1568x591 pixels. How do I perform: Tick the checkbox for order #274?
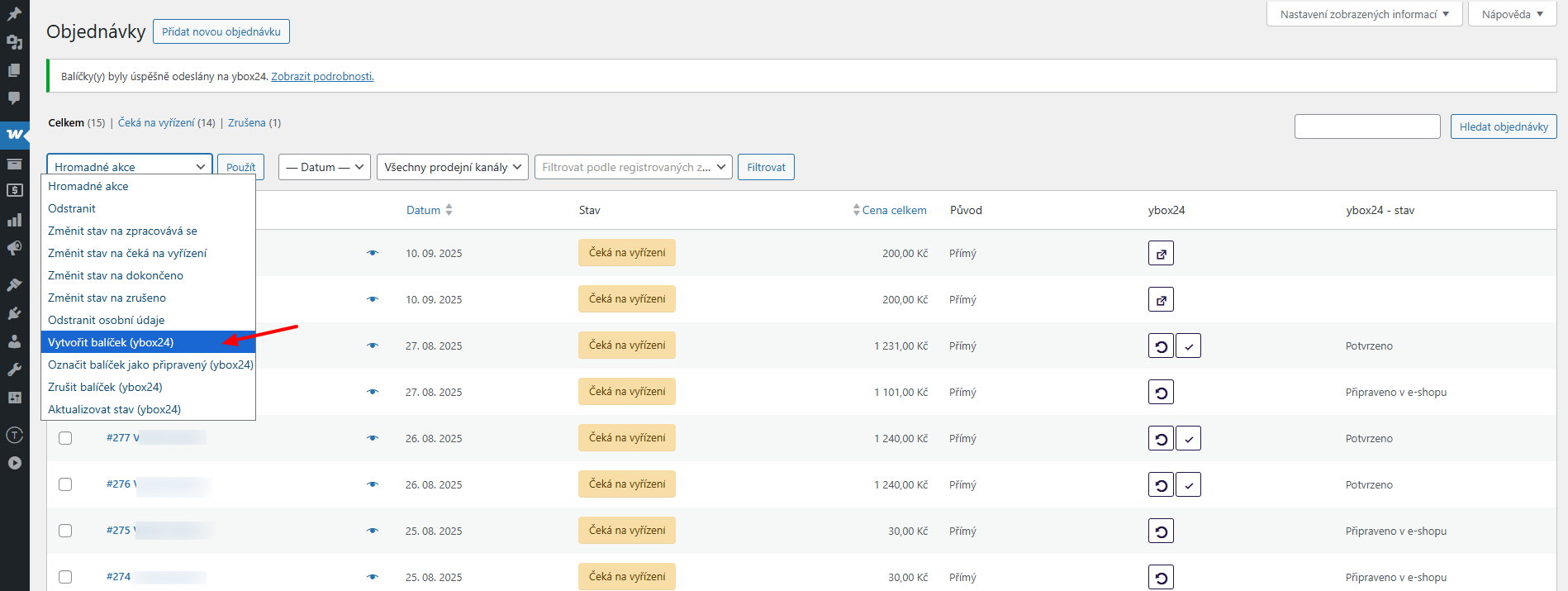coord(65,577)
